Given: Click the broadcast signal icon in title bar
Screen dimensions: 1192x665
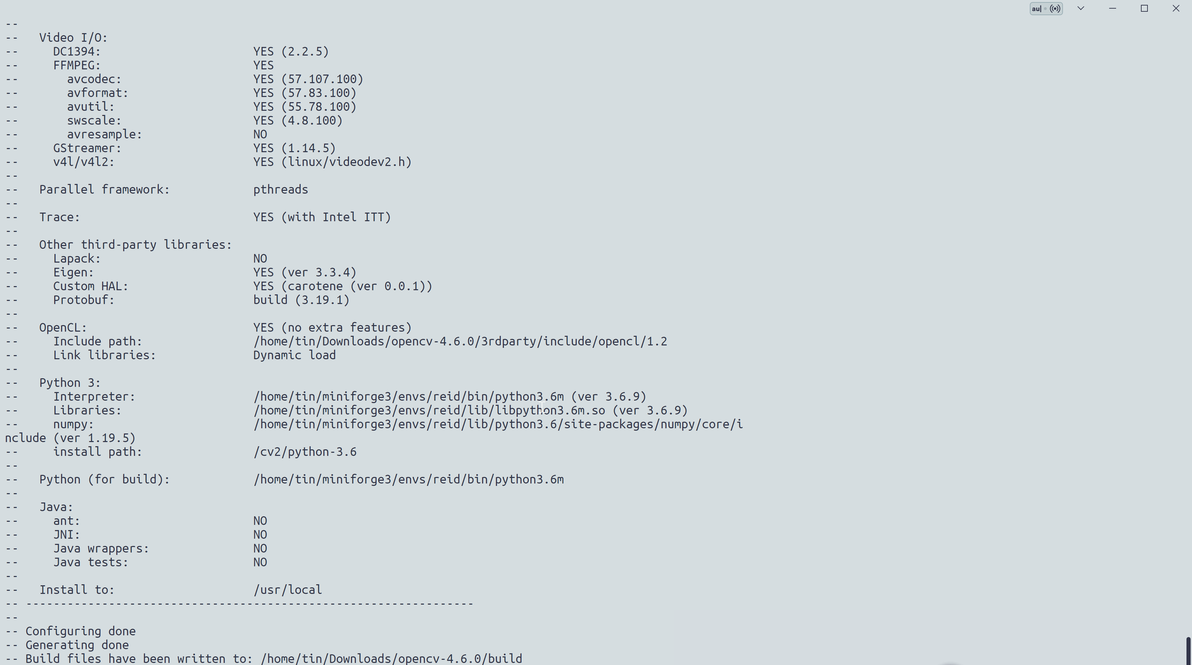Looking at the screenshot, I should pyautogui.click(x=1055, y=9).
